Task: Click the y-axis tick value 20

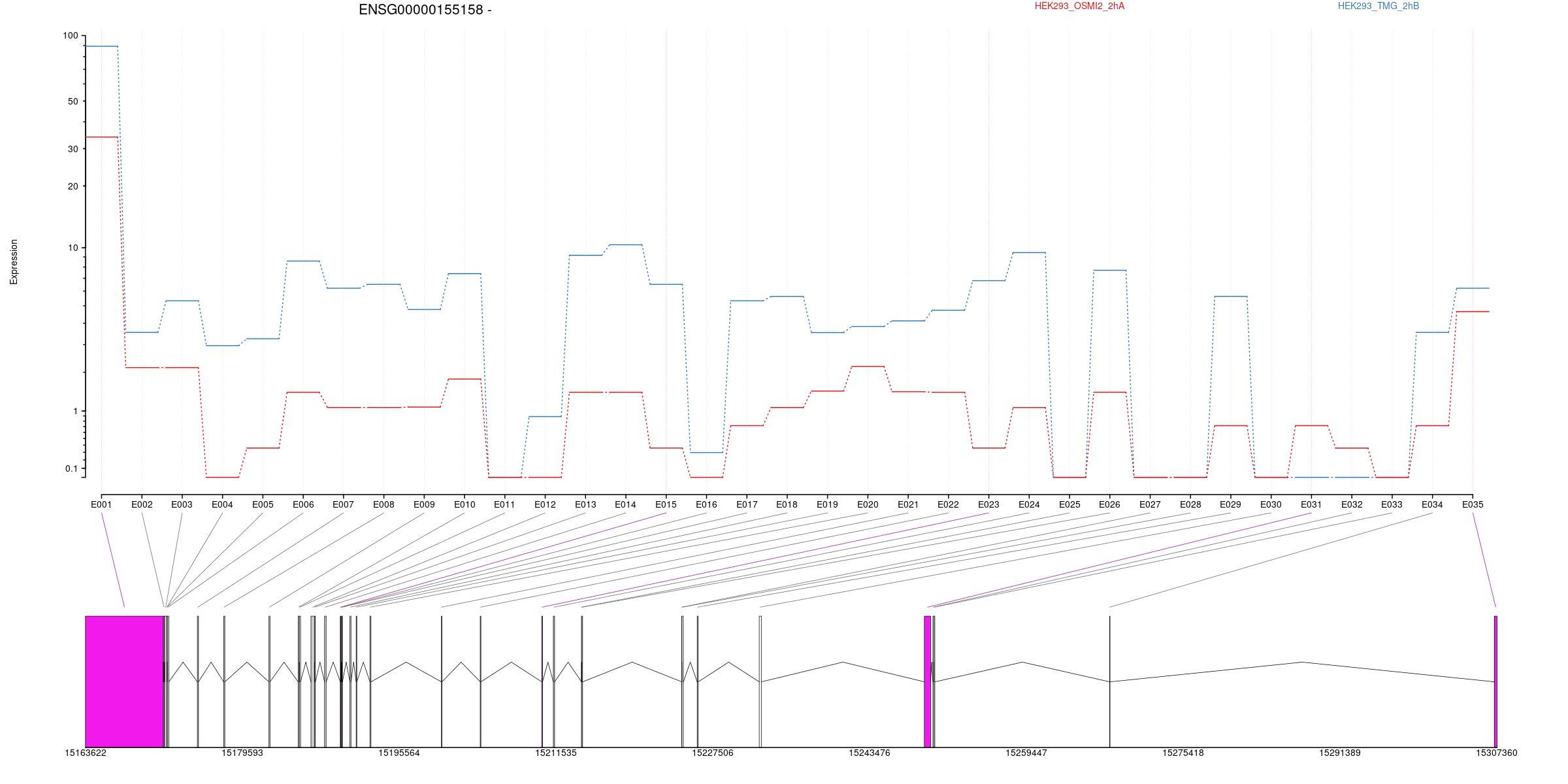Action: point(73,186)
